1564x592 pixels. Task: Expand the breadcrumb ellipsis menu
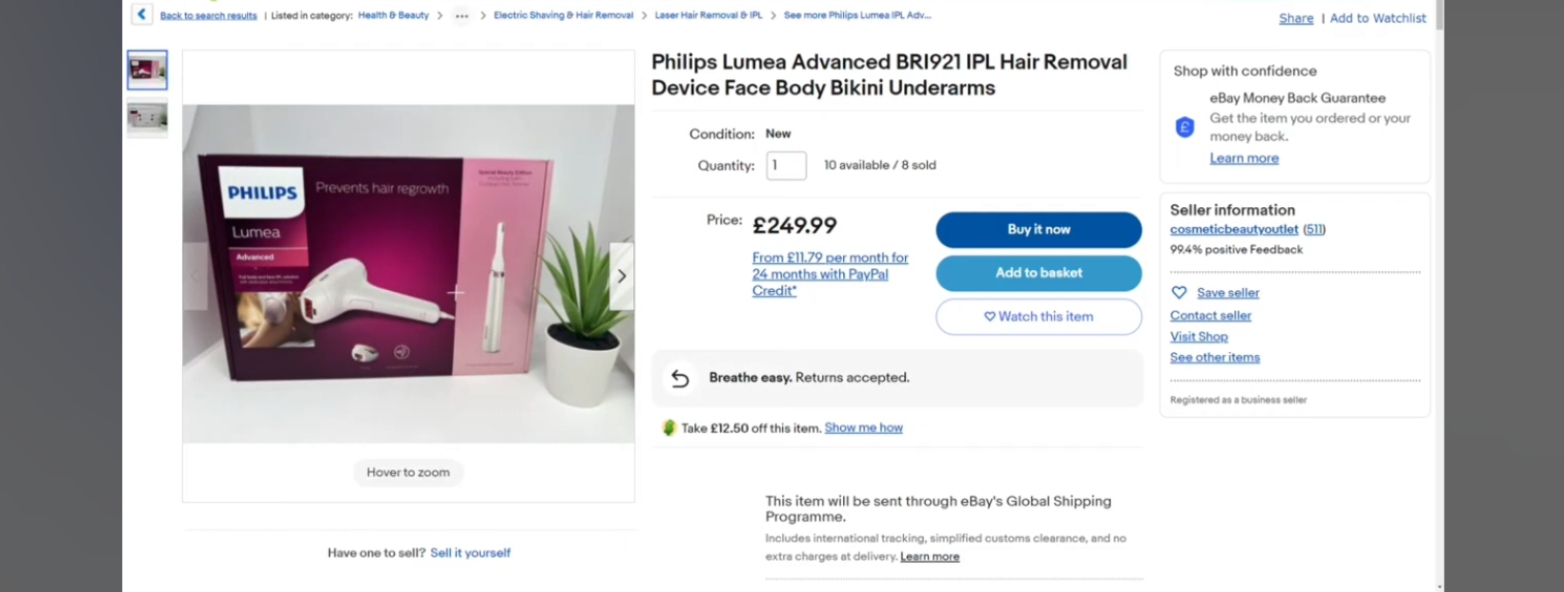[x=461, y=16]
